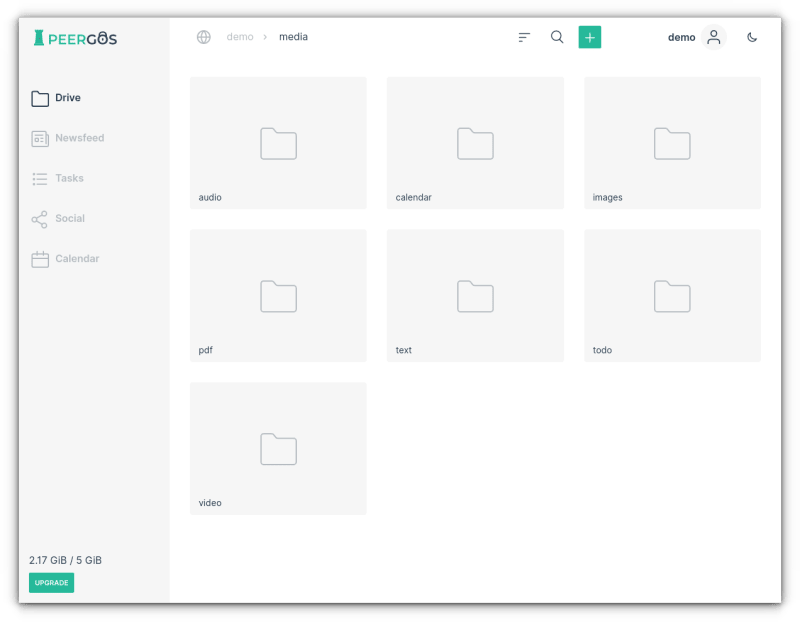800x623 pixels.
Task: Open the pdf folder
Action: pos(278,296)
